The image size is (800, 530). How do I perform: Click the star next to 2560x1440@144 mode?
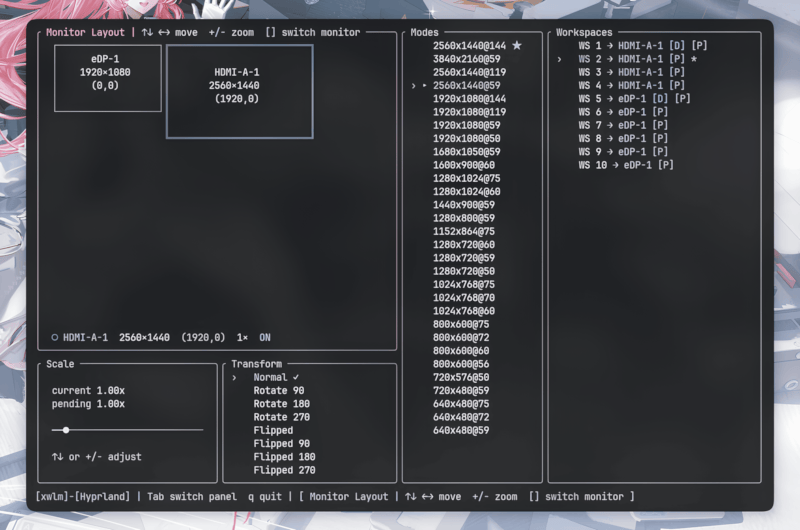coord(517,46)
